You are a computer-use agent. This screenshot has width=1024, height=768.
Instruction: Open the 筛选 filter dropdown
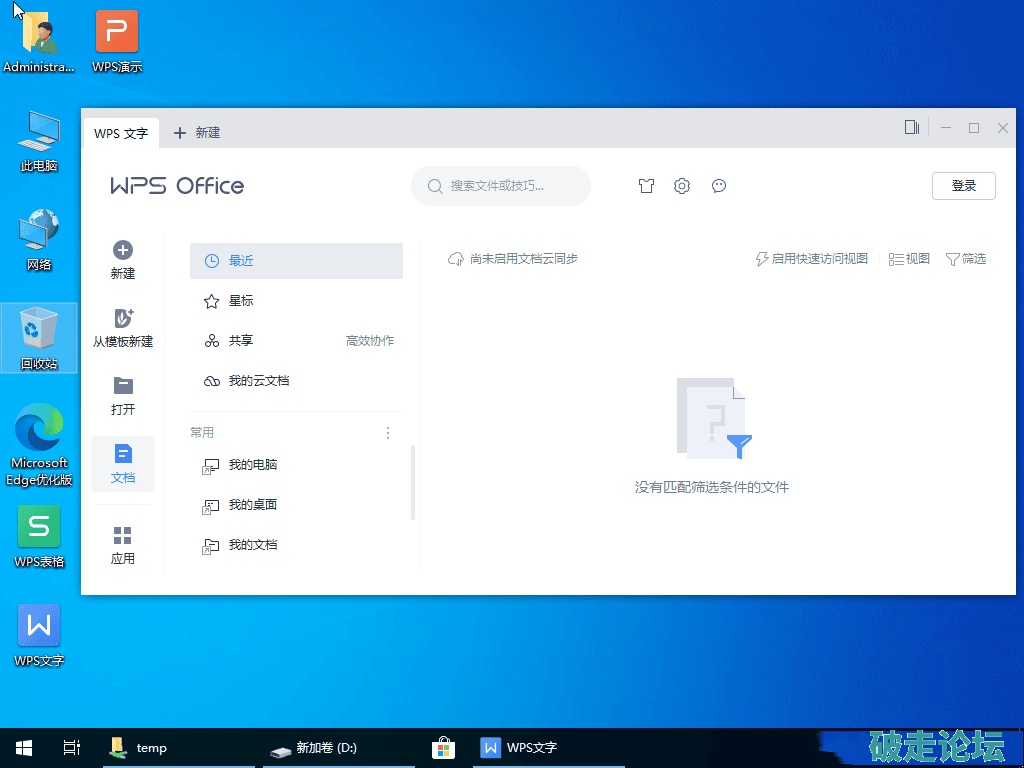(x=966, y=259)
